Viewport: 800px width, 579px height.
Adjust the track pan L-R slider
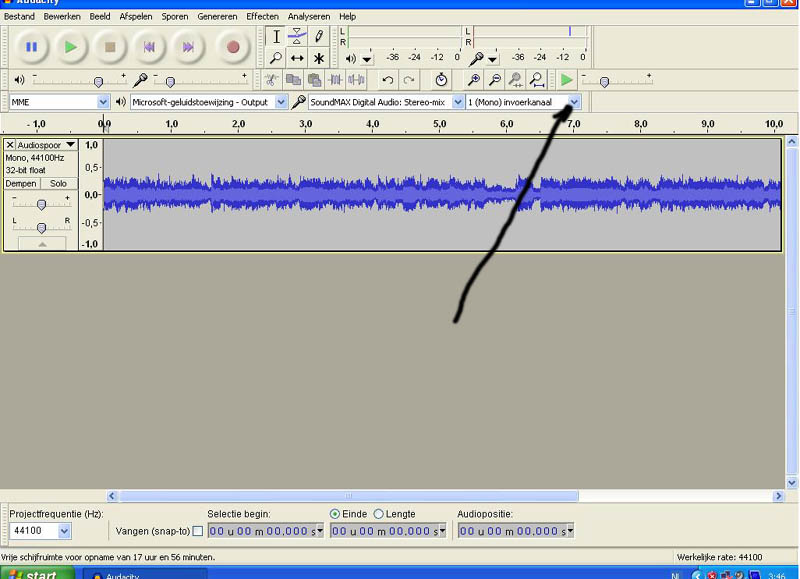41,227
